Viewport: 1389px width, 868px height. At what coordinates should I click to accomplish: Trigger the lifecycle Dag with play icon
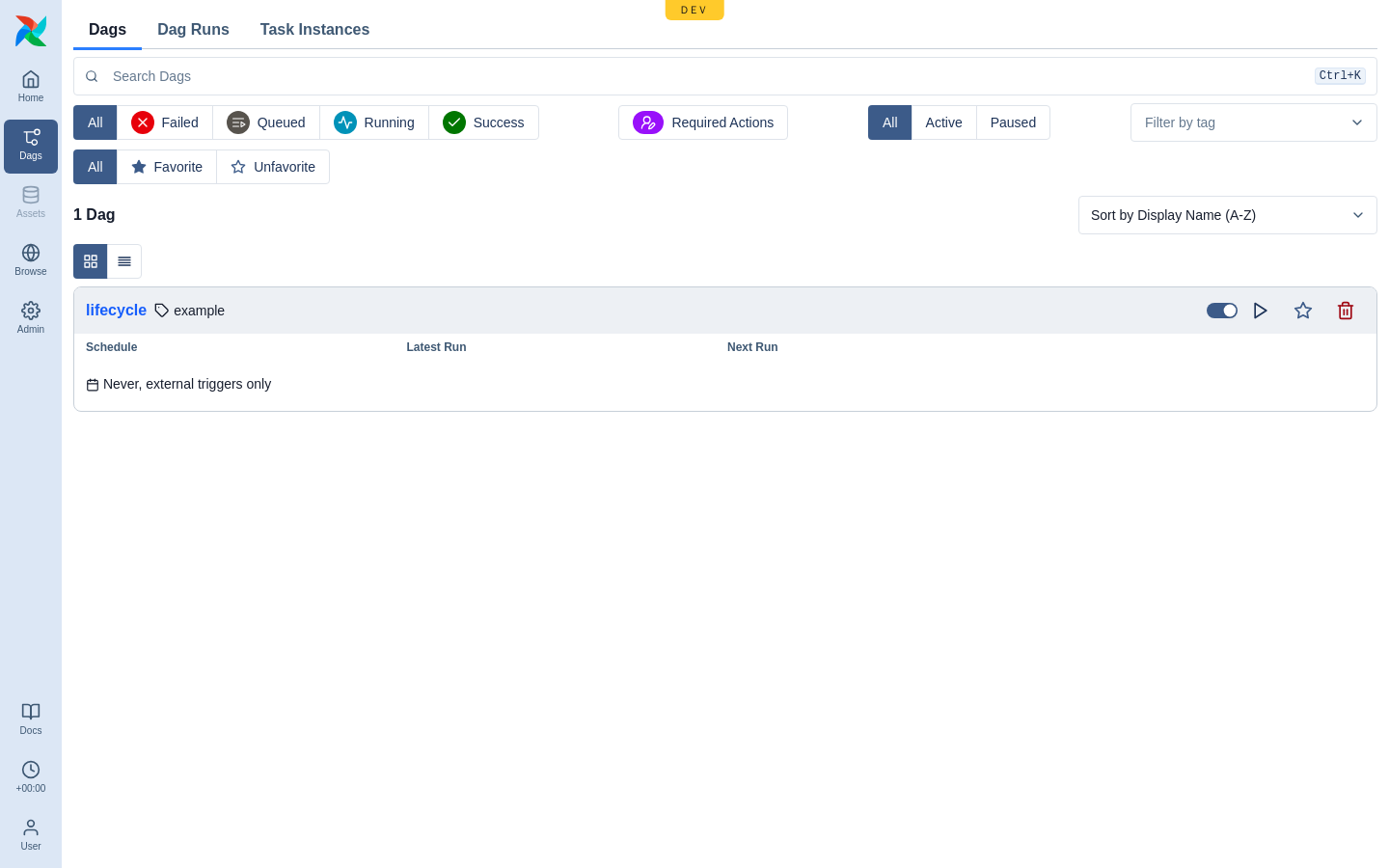coord(1261,311)
